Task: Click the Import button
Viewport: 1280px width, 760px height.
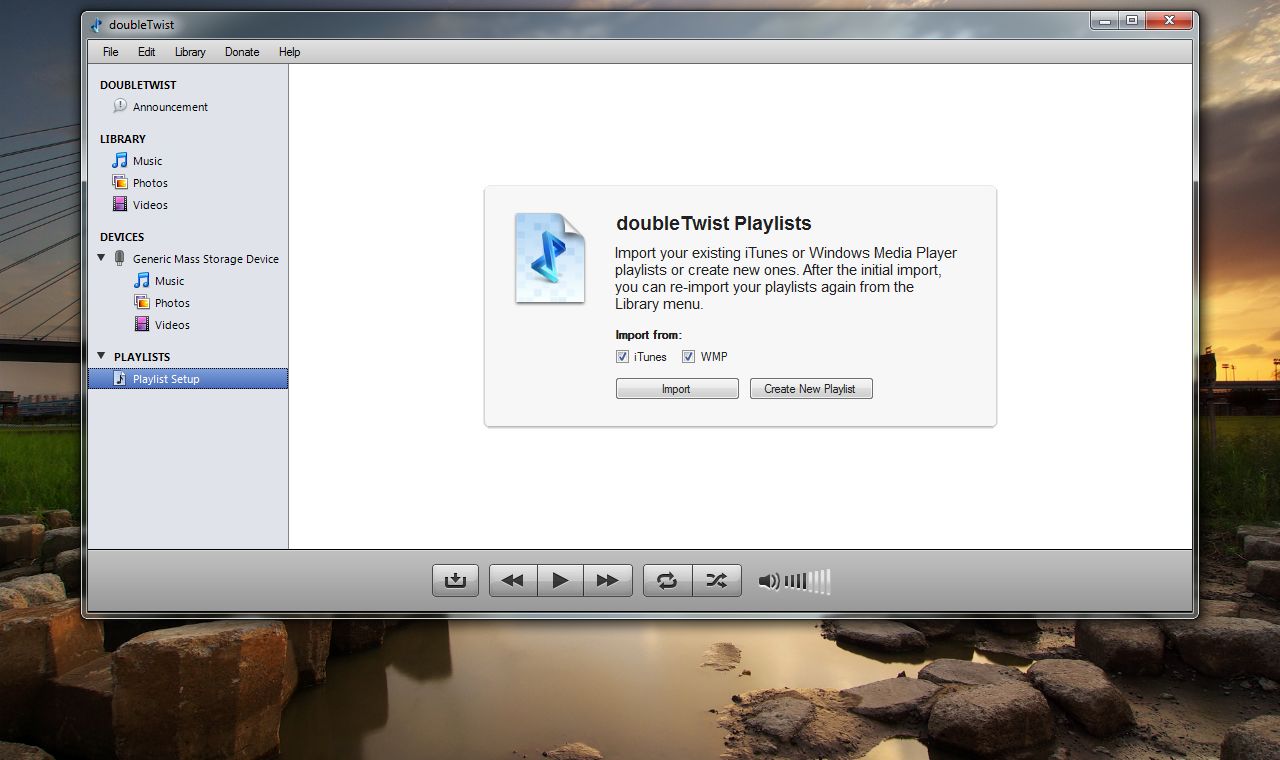Action: [x=677, y=389]
